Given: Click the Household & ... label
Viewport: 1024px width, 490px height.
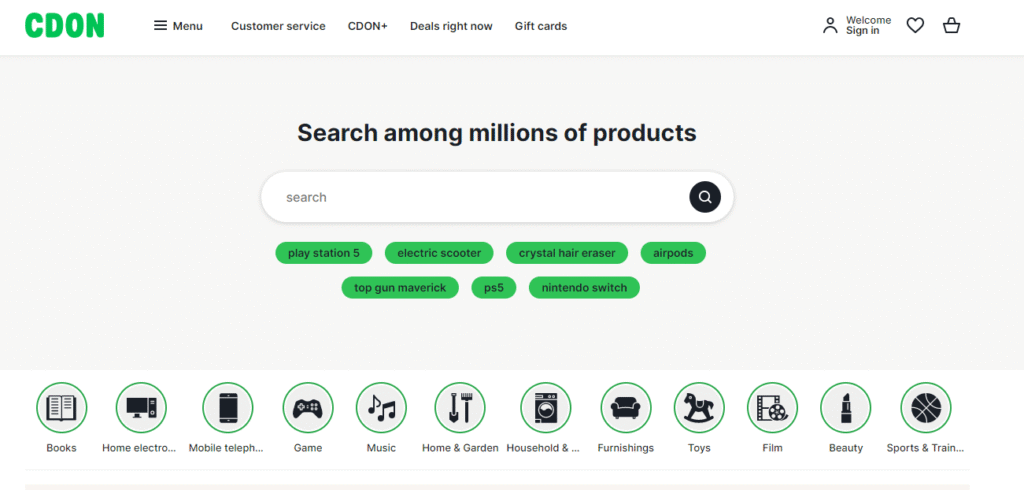Looking at the screenshot, I should (x=543, y=448).
